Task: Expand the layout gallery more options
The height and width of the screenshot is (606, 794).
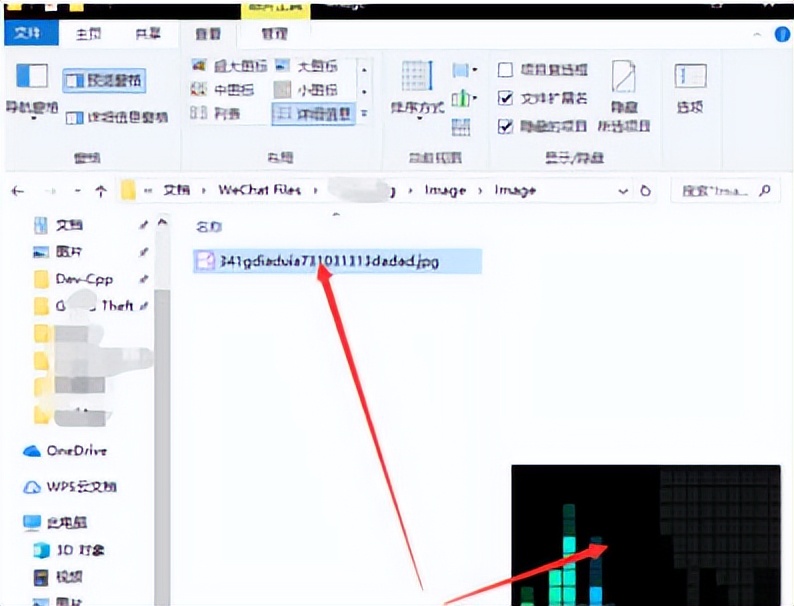Action: [x=364, y=113]
